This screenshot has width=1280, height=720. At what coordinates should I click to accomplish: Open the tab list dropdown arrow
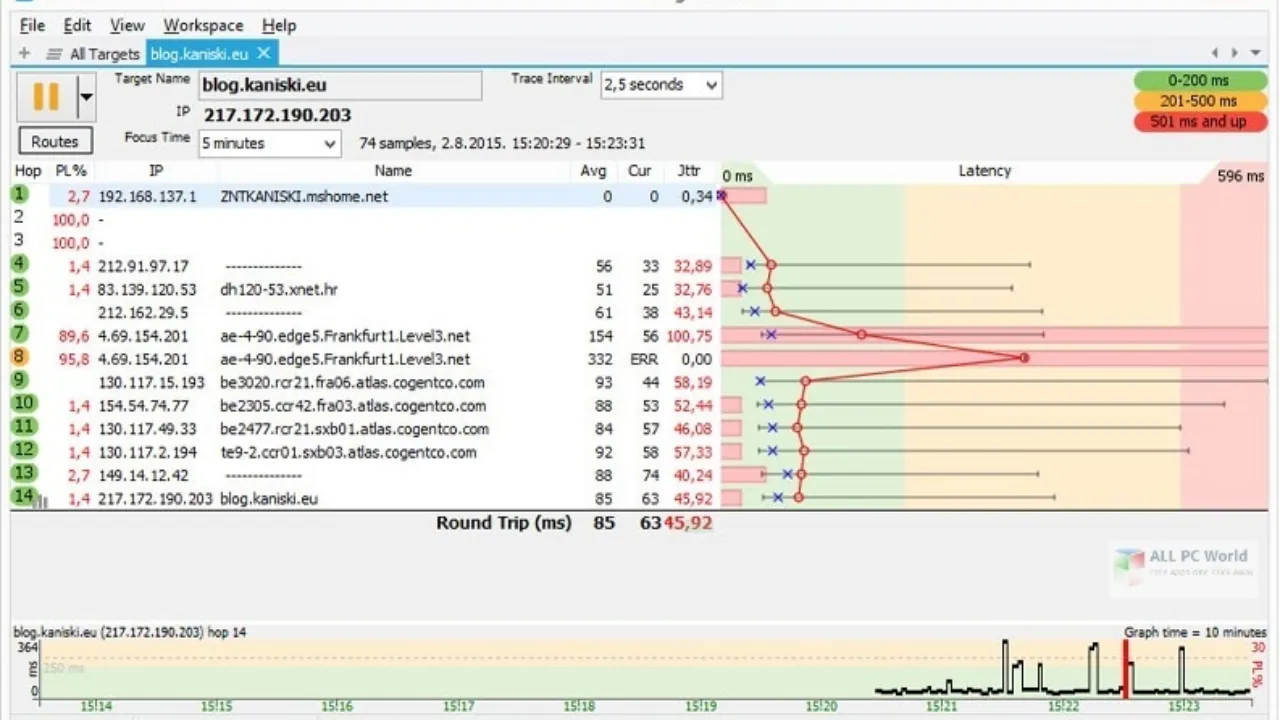pos(1254,53)
